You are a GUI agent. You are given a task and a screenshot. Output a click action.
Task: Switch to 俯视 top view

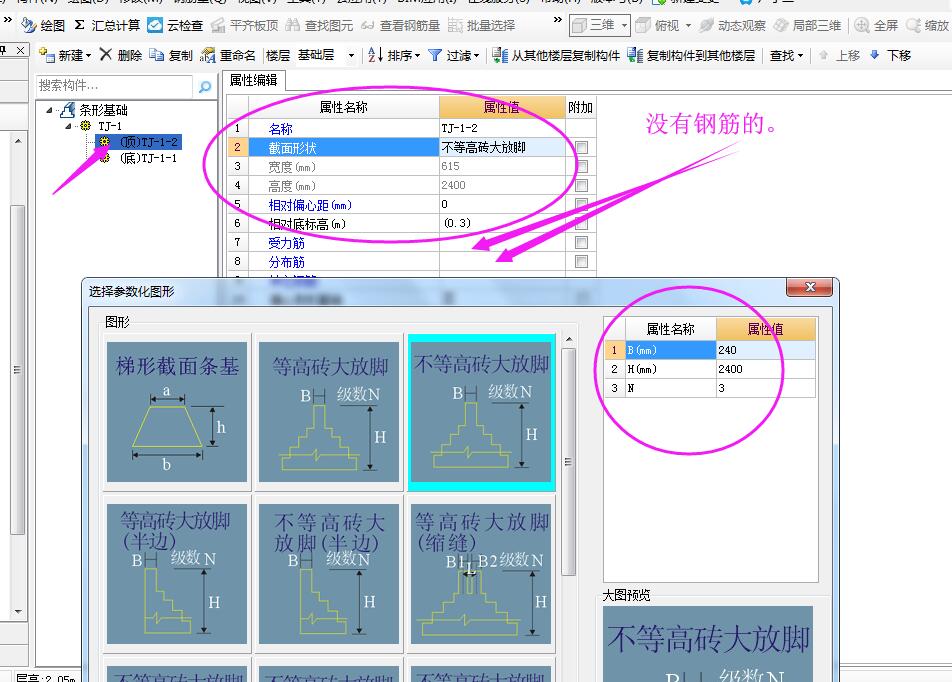[658, 26]
